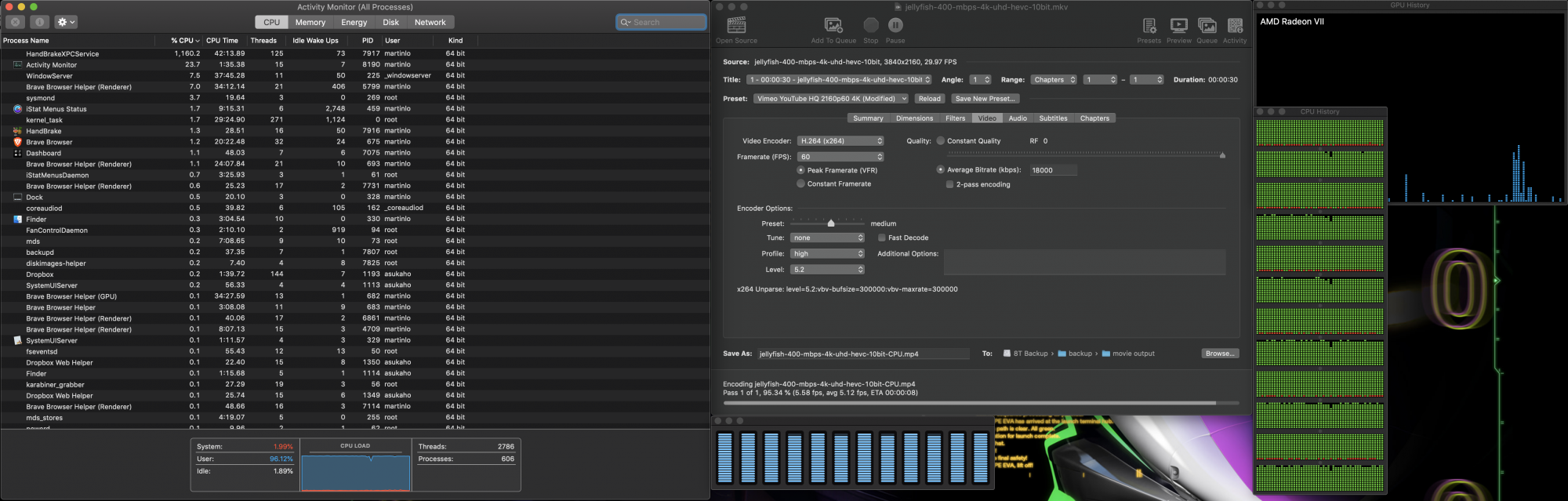Click the encoding progress bar
Viewport: 1568px width, 501px height.
coord(981,403)
